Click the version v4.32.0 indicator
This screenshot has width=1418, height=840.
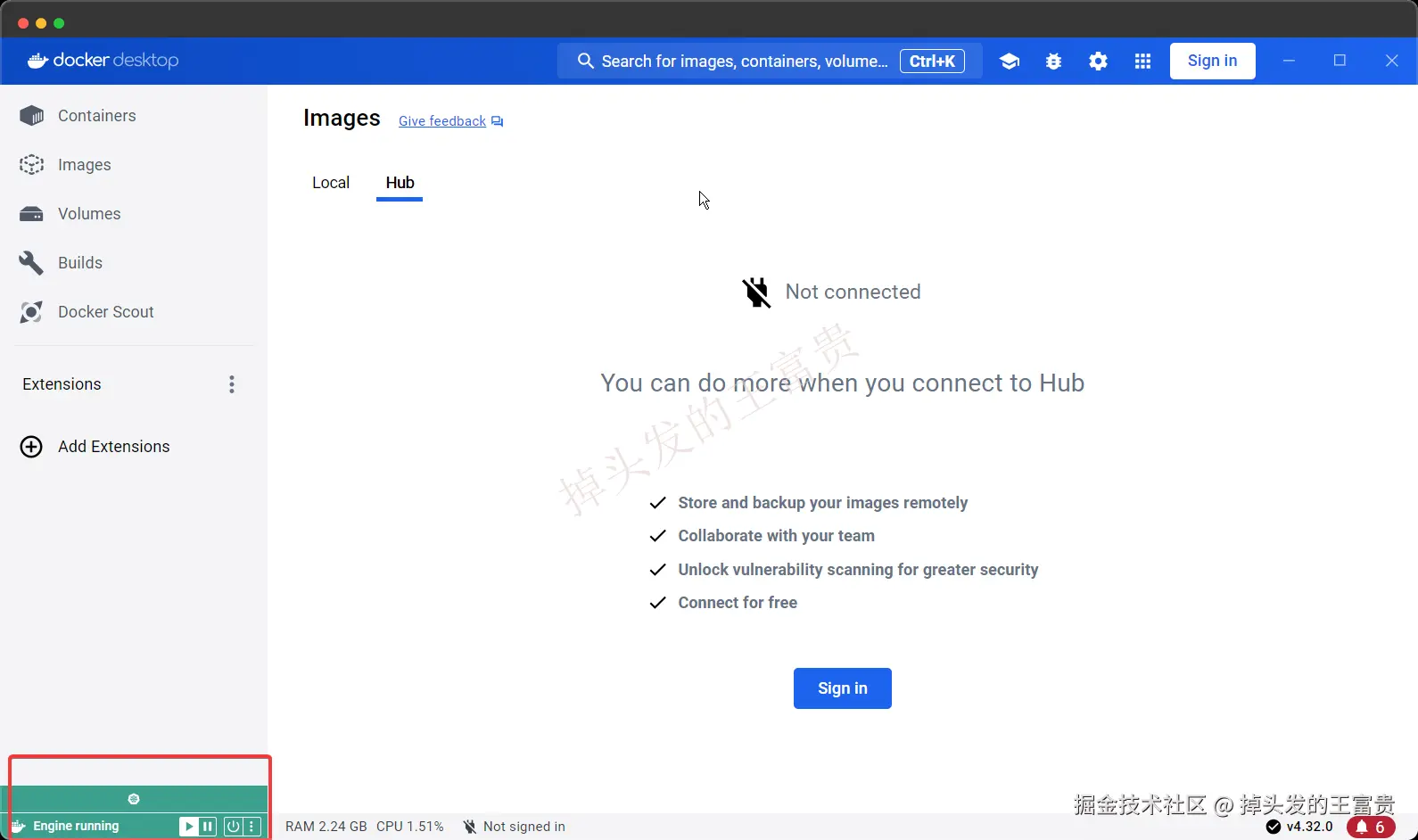1299,827
